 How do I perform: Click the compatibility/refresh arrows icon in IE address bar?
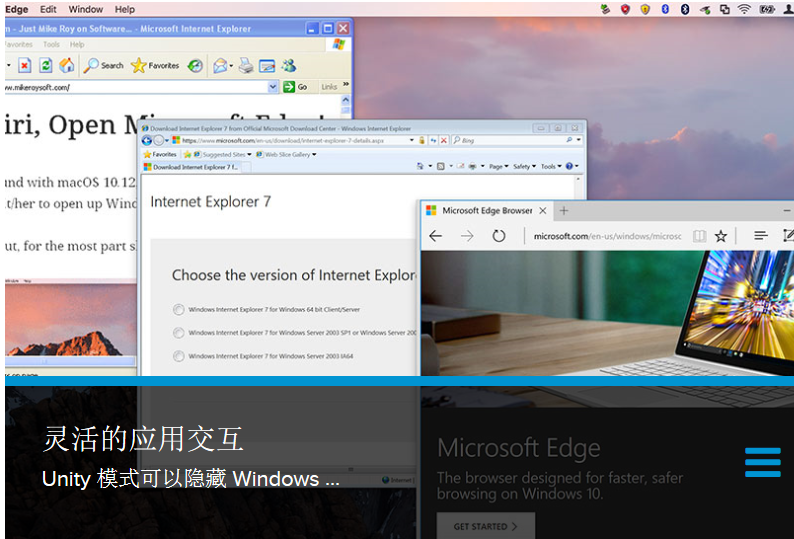433,140
